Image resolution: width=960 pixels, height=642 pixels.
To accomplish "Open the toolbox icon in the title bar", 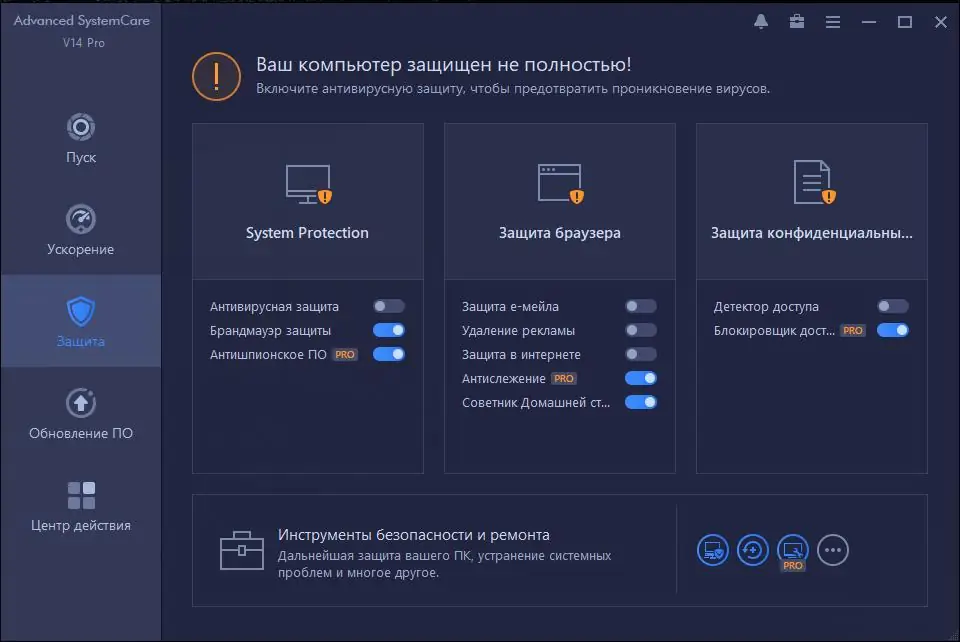I will (x=797, y=21).
